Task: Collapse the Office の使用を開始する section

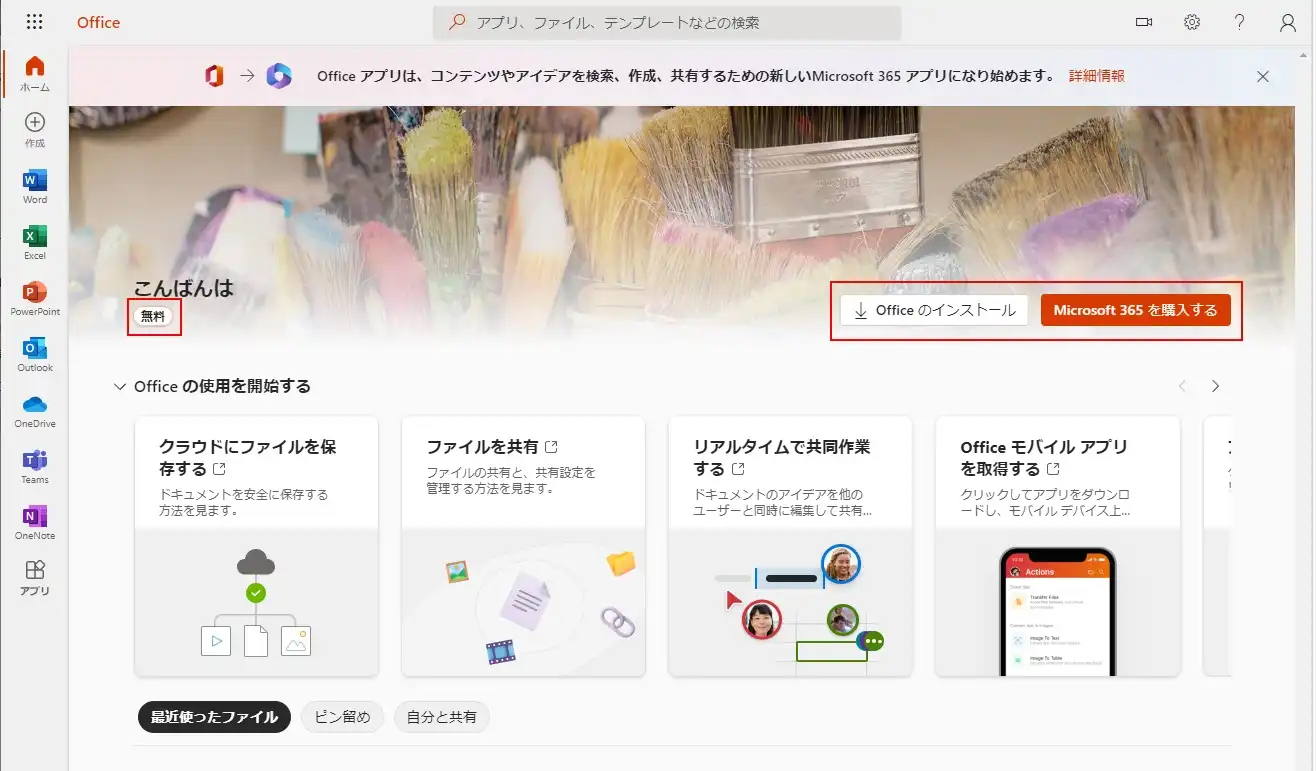Action: tap(121, 386)
